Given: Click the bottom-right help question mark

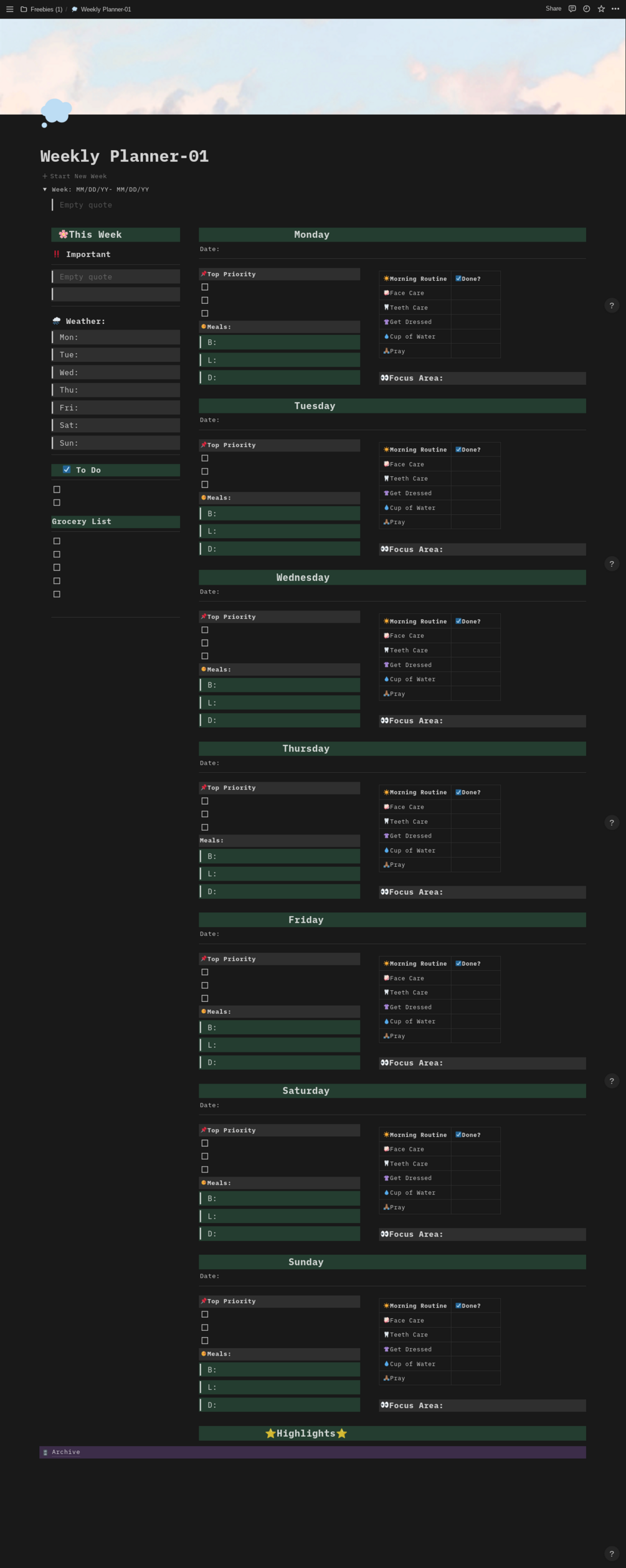Looking at the screenshot, I should pyautogui.click(x=611, y=1553).
